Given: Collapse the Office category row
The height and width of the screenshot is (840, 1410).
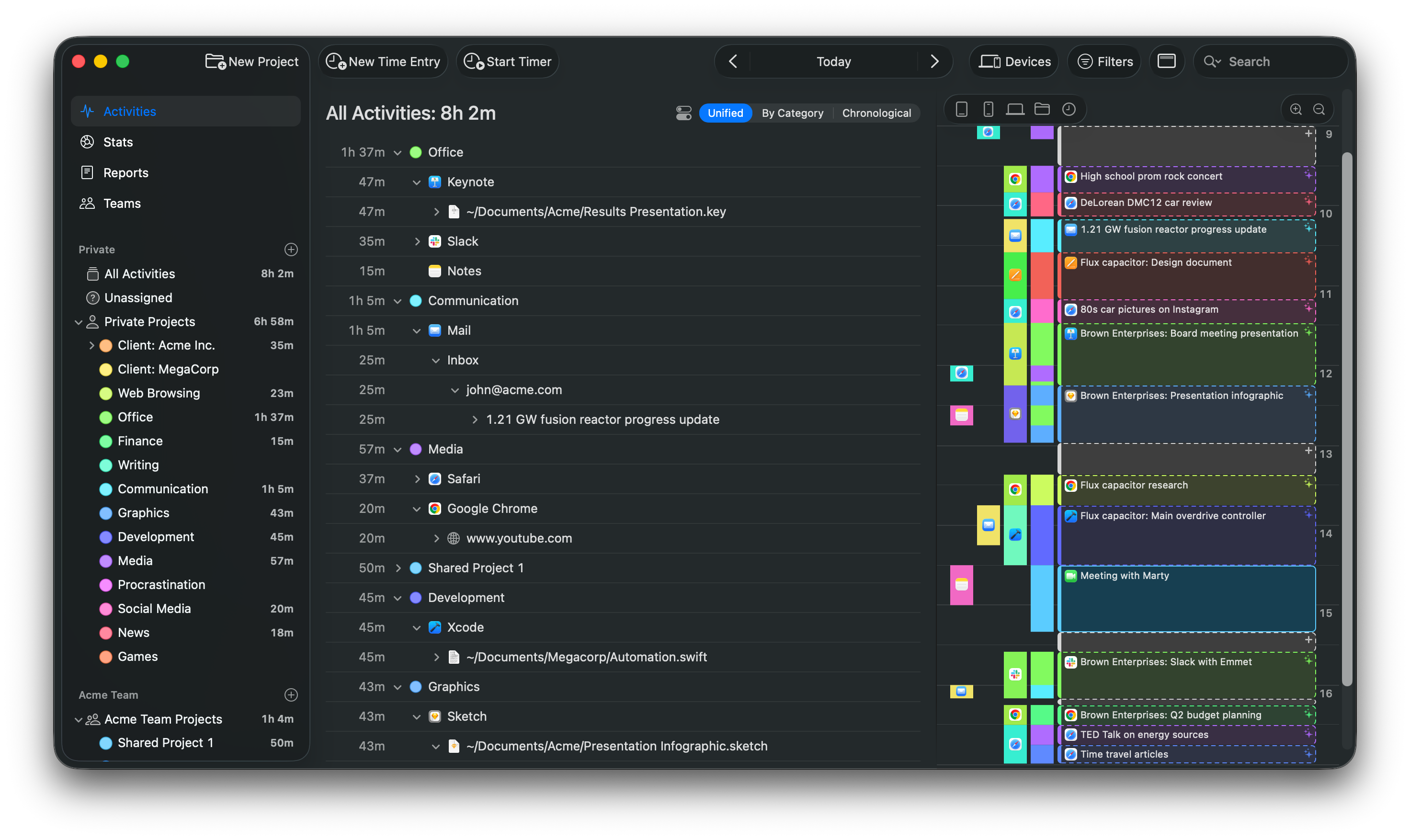Looking at the screenshot, I should click(x=398, y=153).
